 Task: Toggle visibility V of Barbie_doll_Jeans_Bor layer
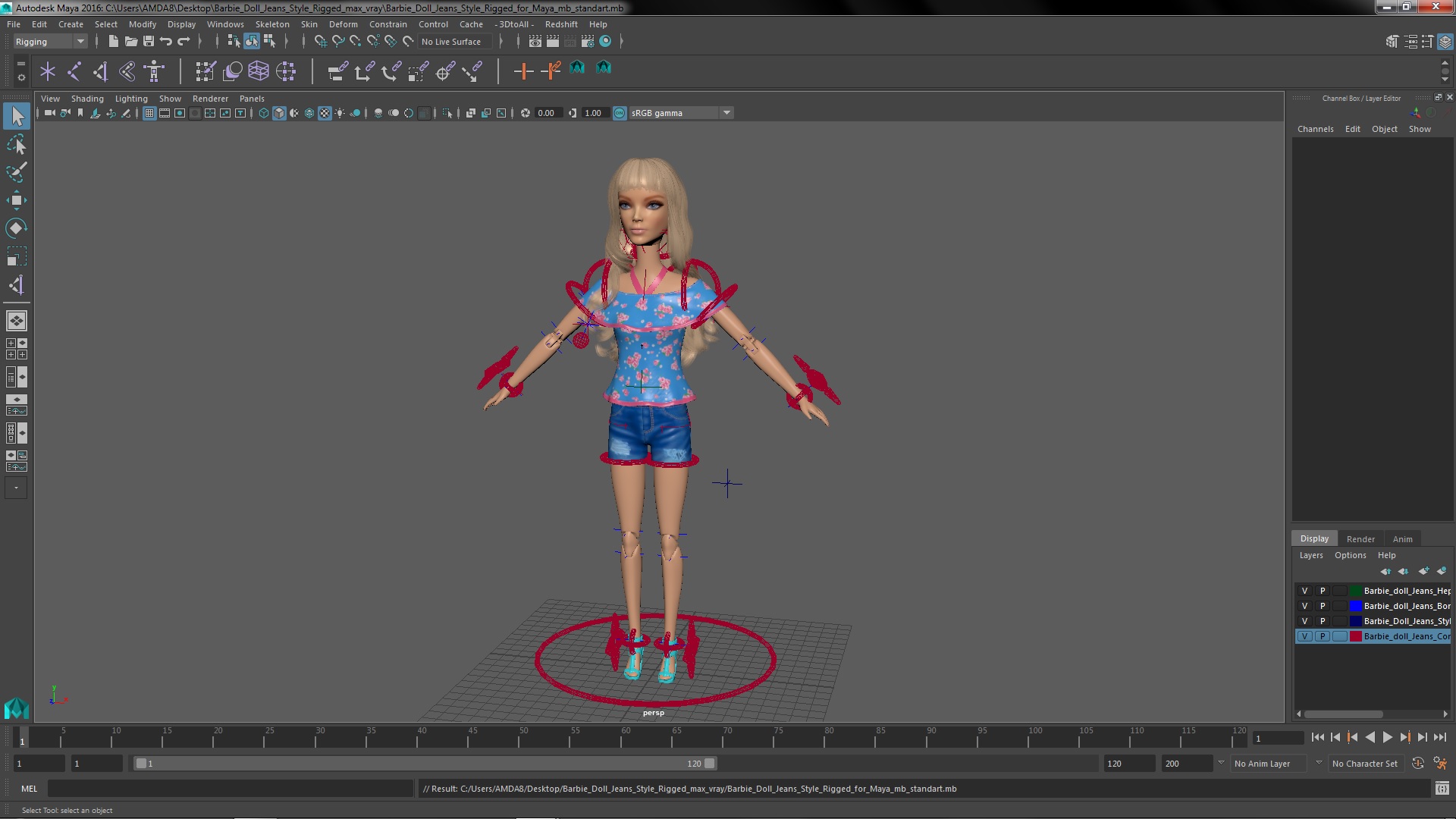coord(1304,606)
